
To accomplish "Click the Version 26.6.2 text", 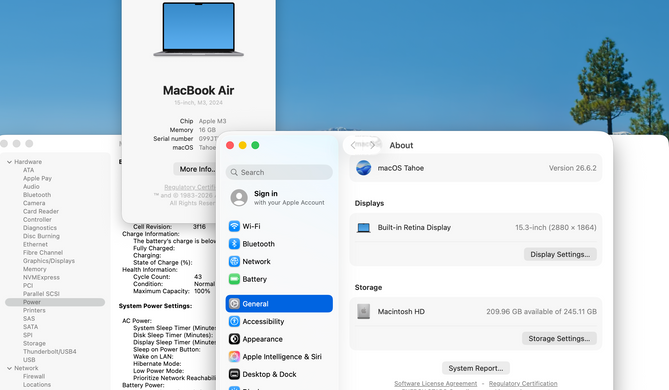I will coord(573,168).
